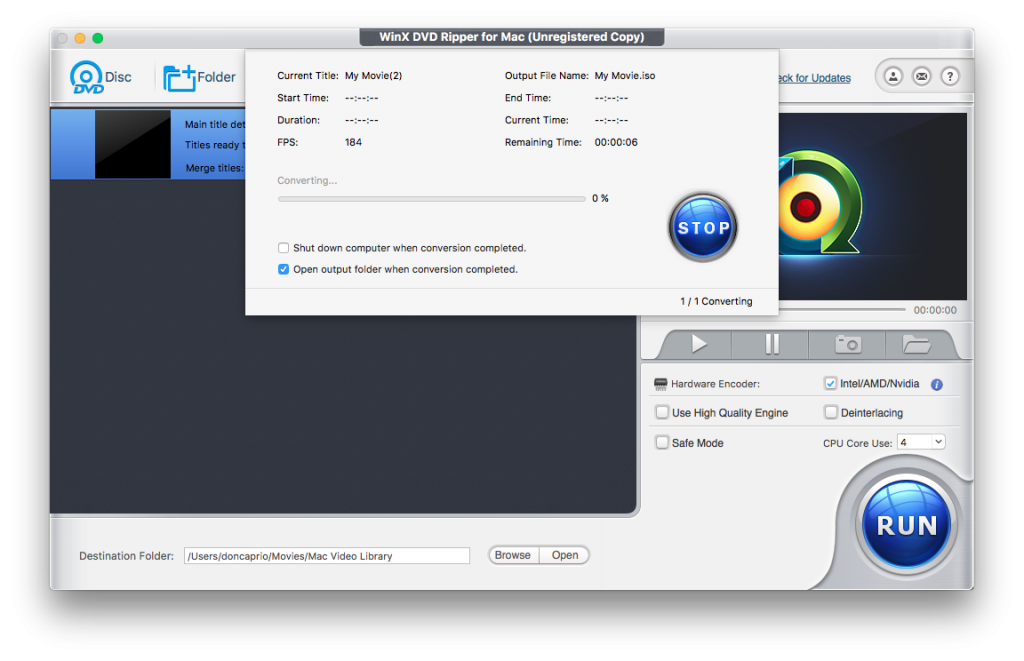Click the "1 / 1 Converting" status text
Screen dimensions: 1024x661
click(x=716, y=301)
